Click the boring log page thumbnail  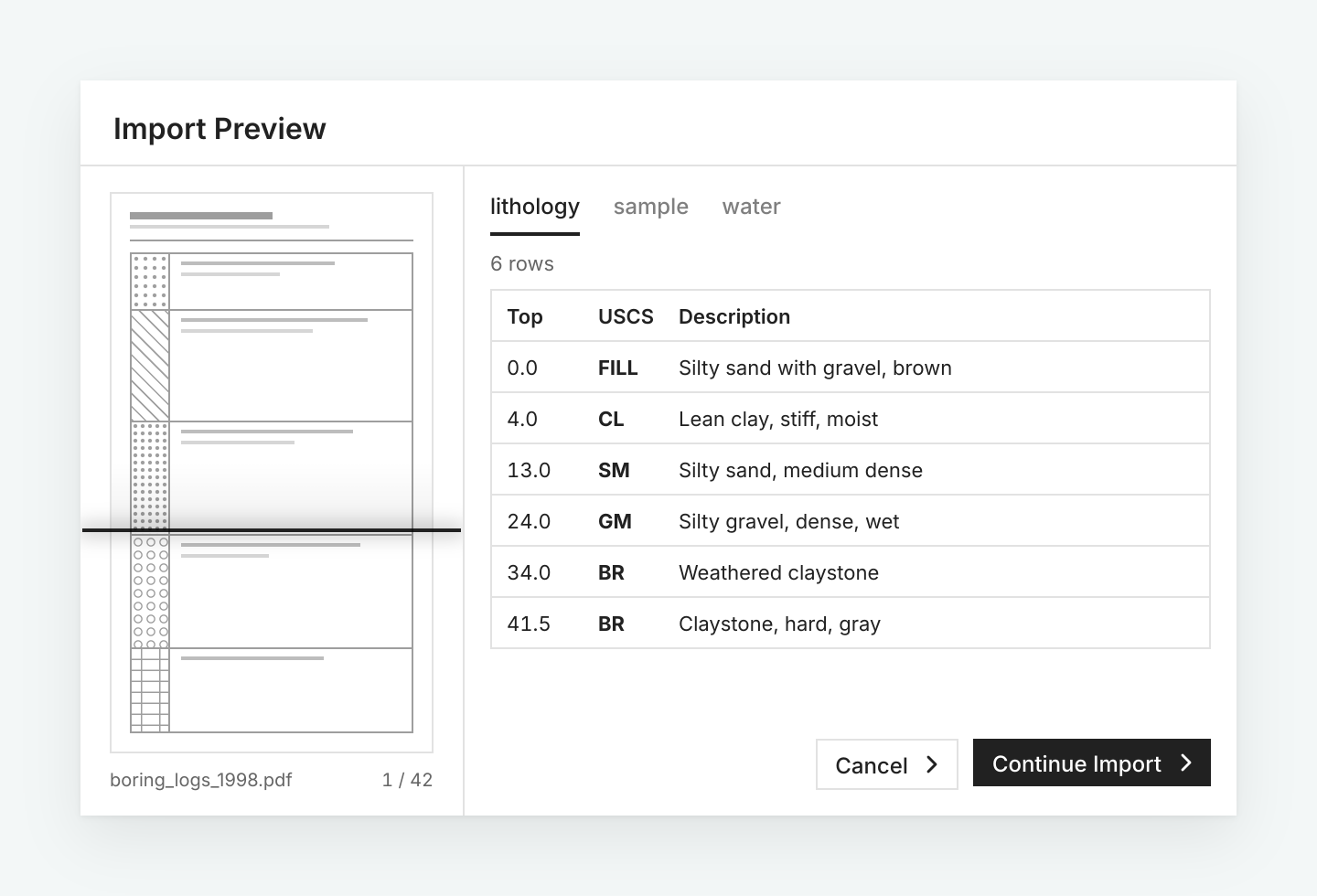click(272, 473)
